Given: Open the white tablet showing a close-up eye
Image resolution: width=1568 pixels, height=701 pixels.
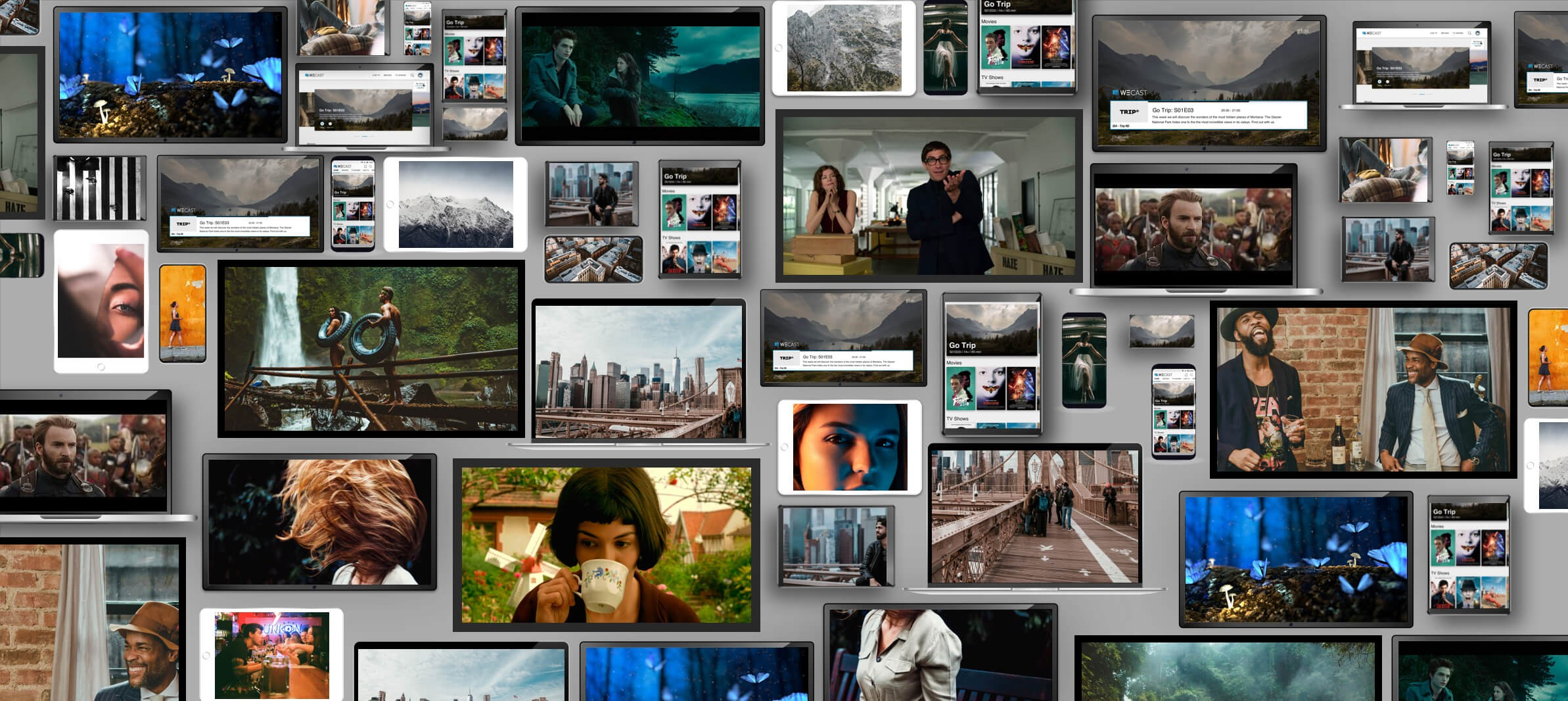Looking at the screenshot, I should click(101, 301).
